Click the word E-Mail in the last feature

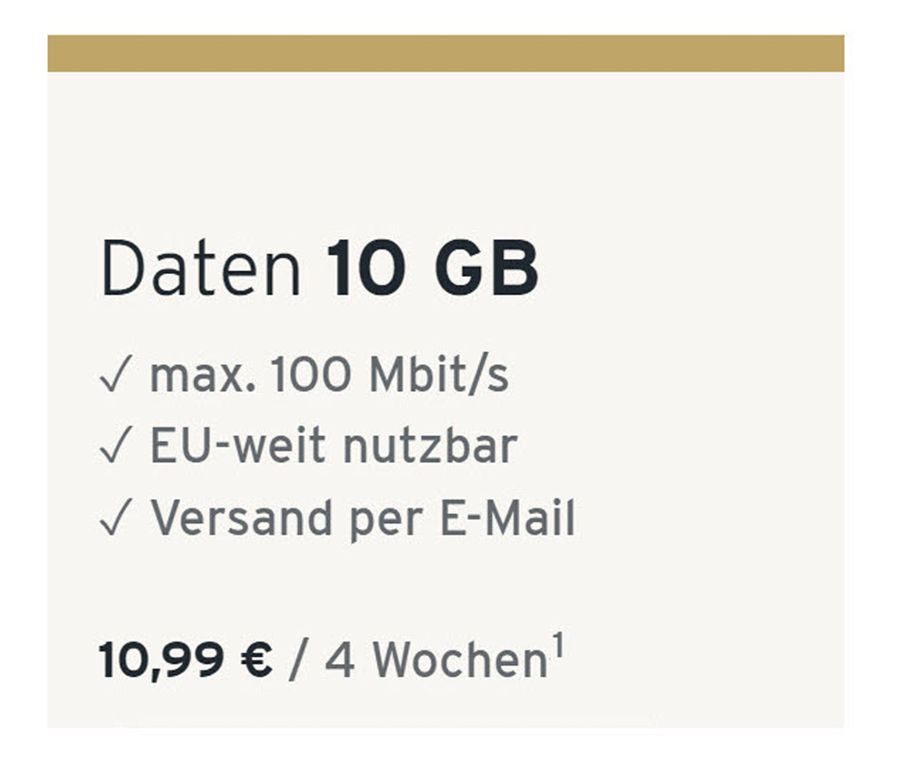click(507, 517)
